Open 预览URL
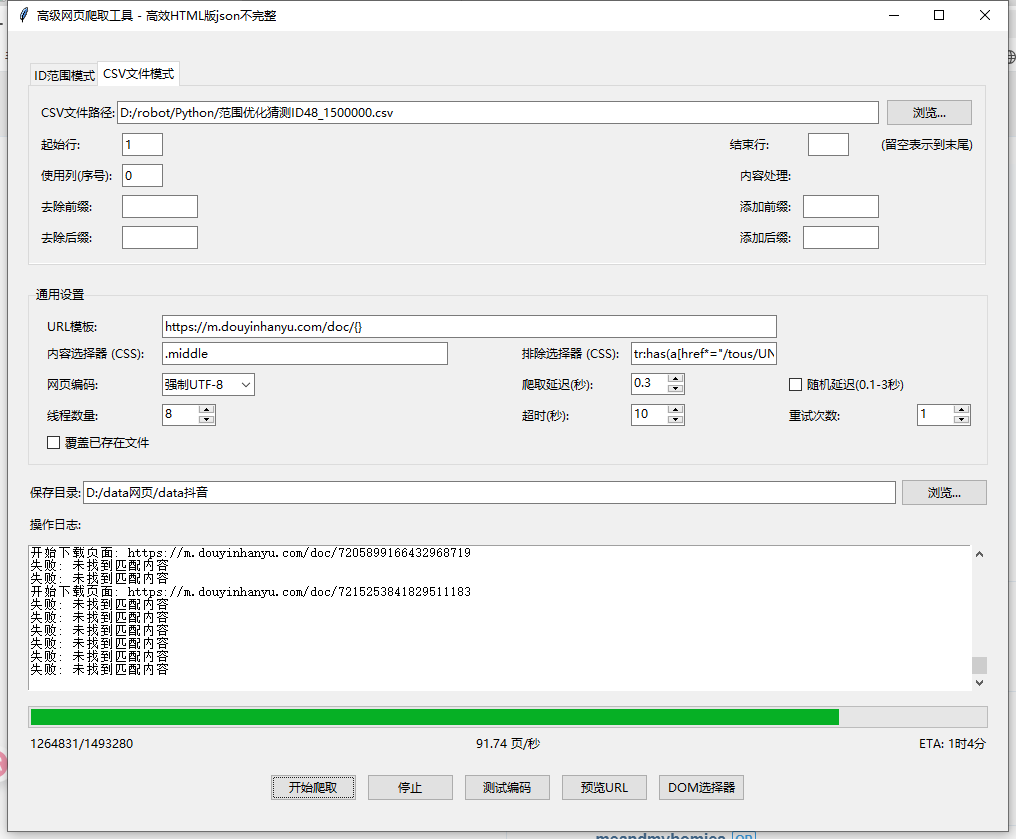Image resolution: width=1016 pixels, height=839 pixels. 604,787
